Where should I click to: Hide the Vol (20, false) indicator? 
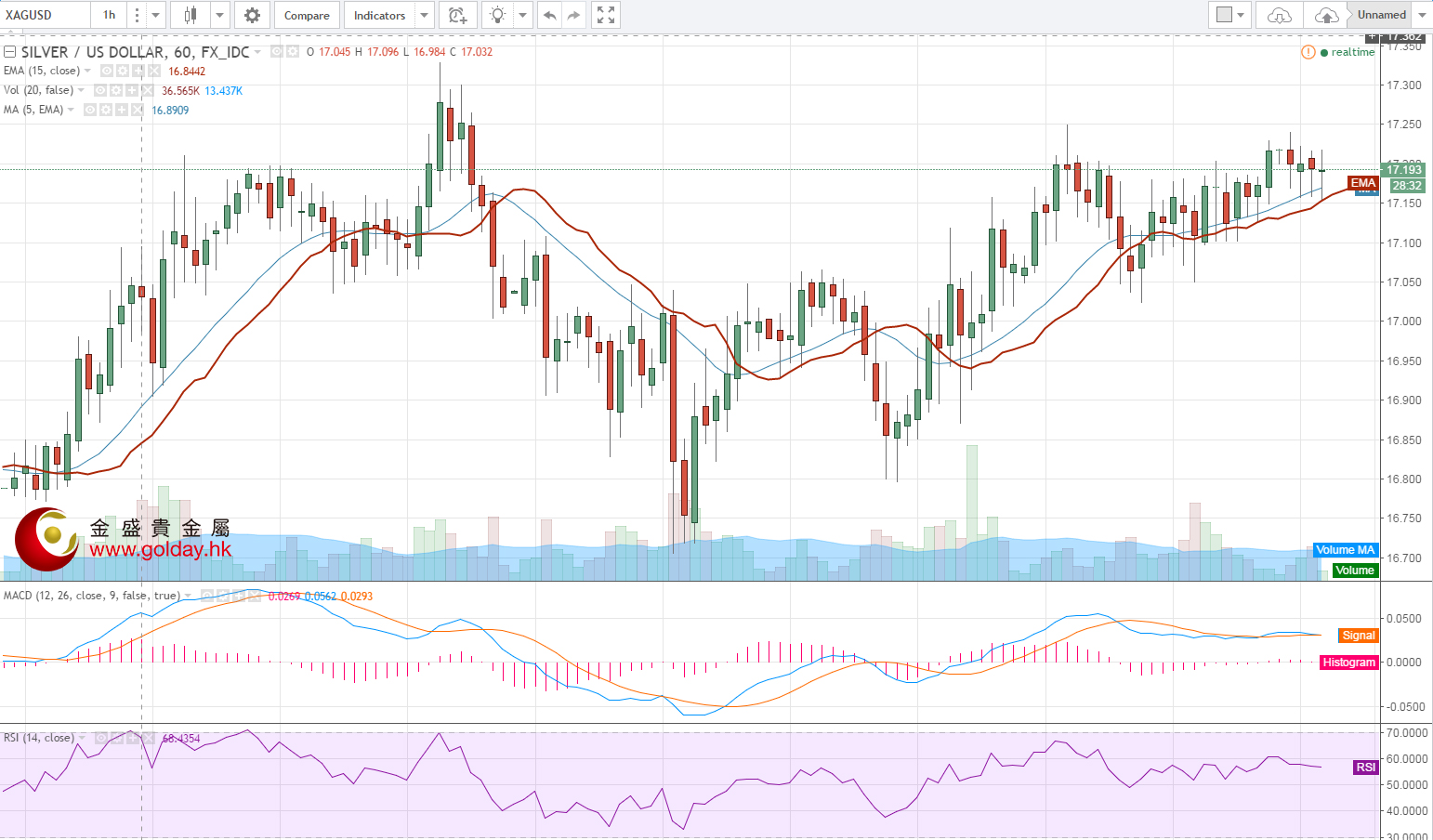(x=100, y=90)
